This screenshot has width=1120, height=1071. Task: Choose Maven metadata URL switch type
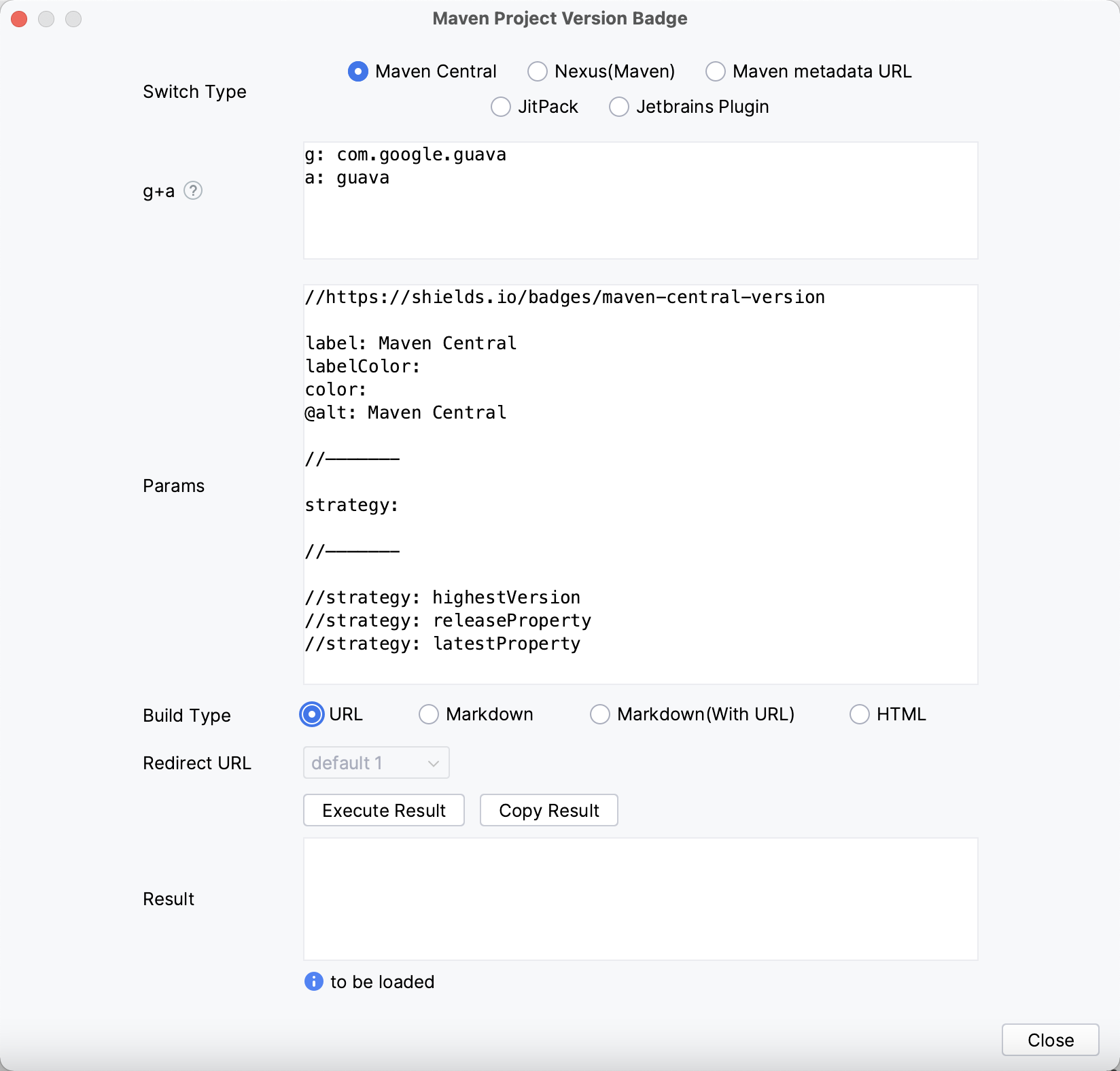(x=716, y=71)
